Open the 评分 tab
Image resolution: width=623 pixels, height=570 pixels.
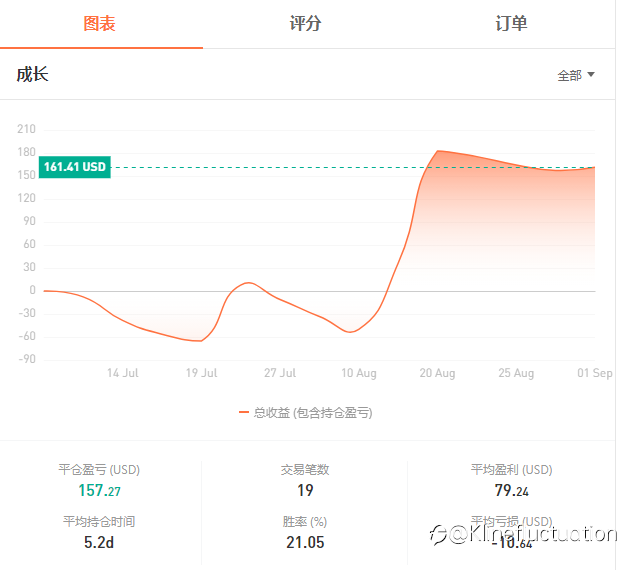click(x=305, y=24)
